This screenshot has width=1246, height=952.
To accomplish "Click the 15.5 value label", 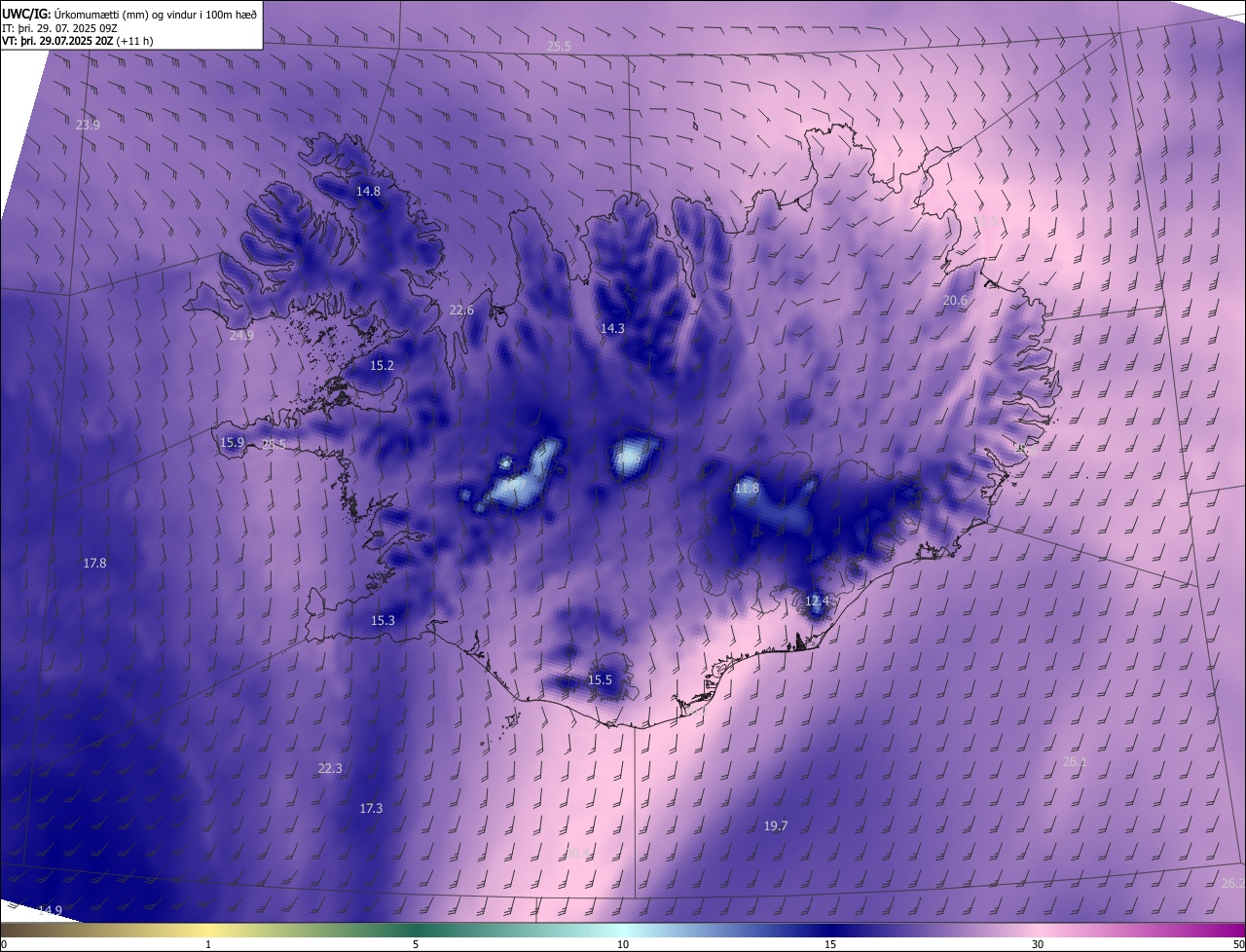I will (x=600, y=680).
